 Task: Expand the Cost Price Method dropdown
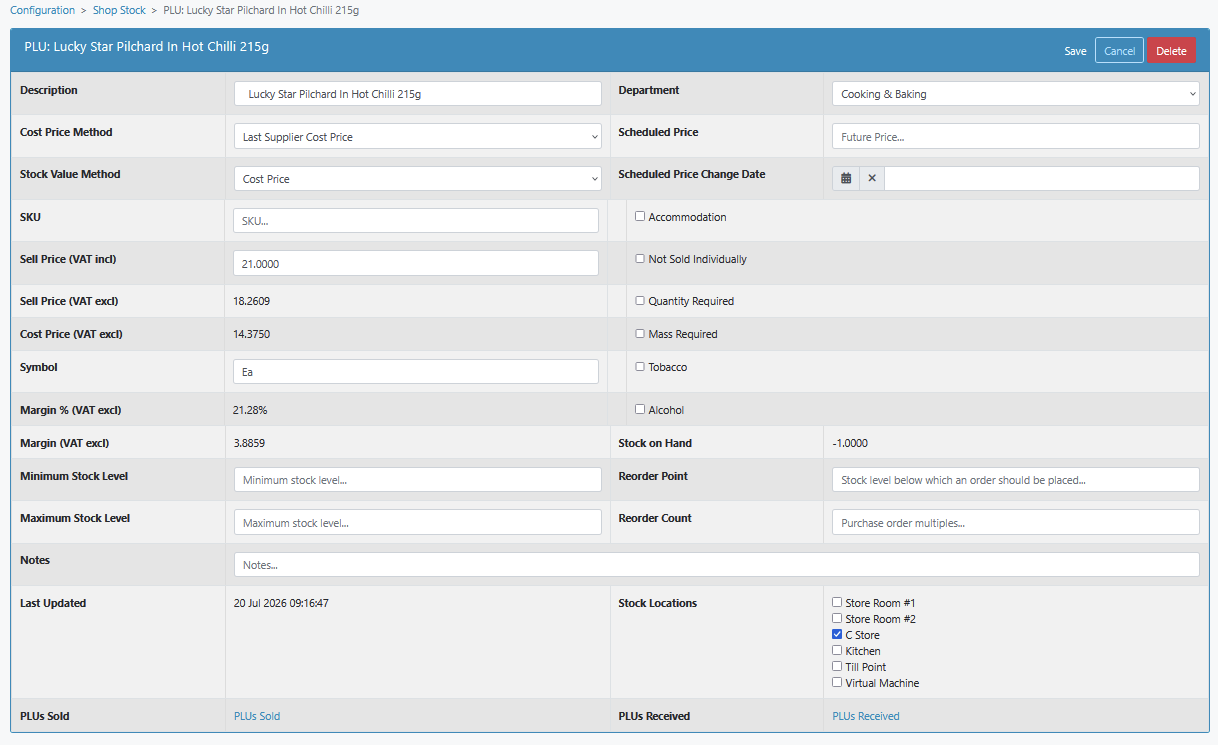point(418,136)
